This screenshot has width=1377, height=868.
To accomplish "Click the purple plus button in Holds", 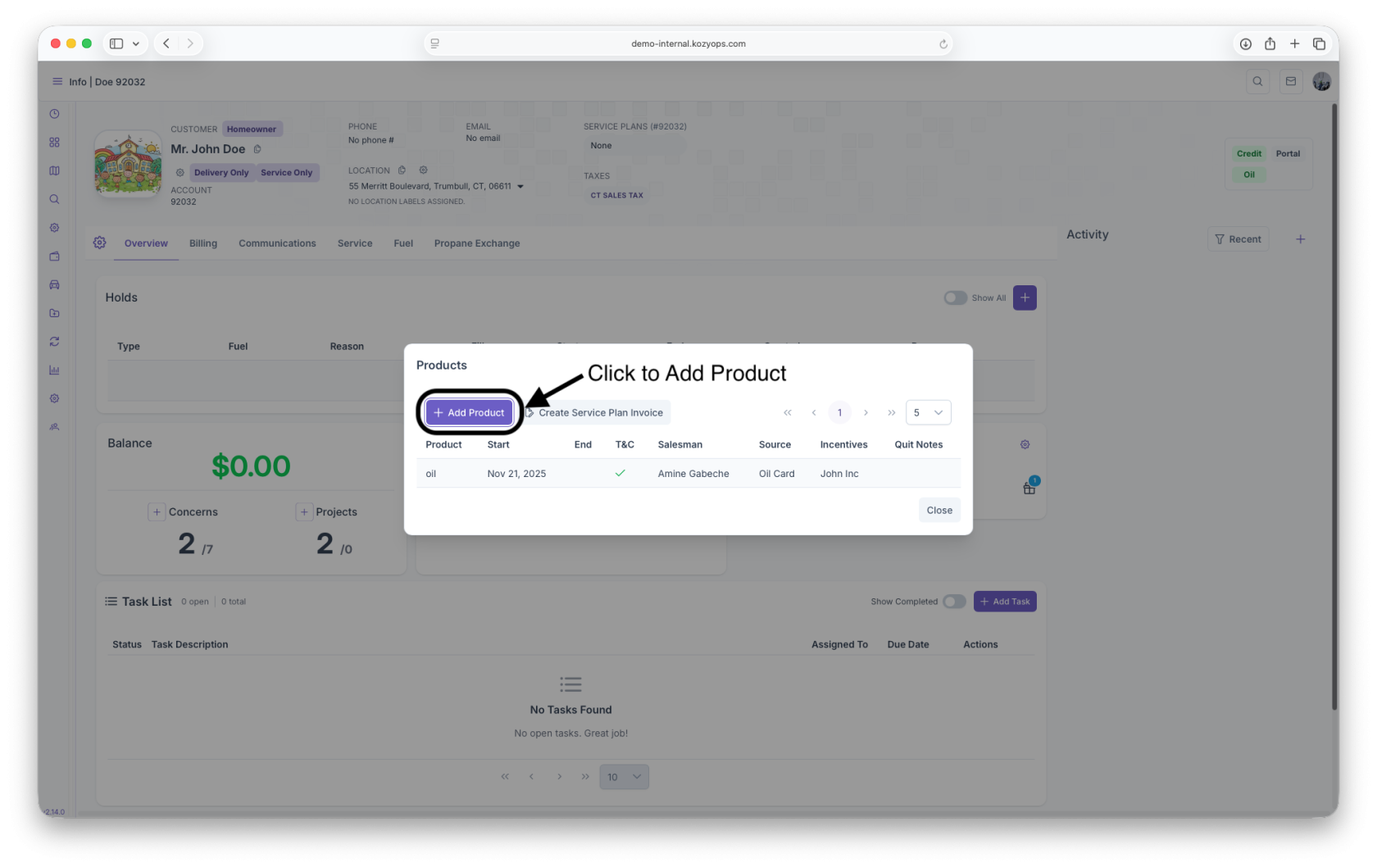I will pos(1025,298).
